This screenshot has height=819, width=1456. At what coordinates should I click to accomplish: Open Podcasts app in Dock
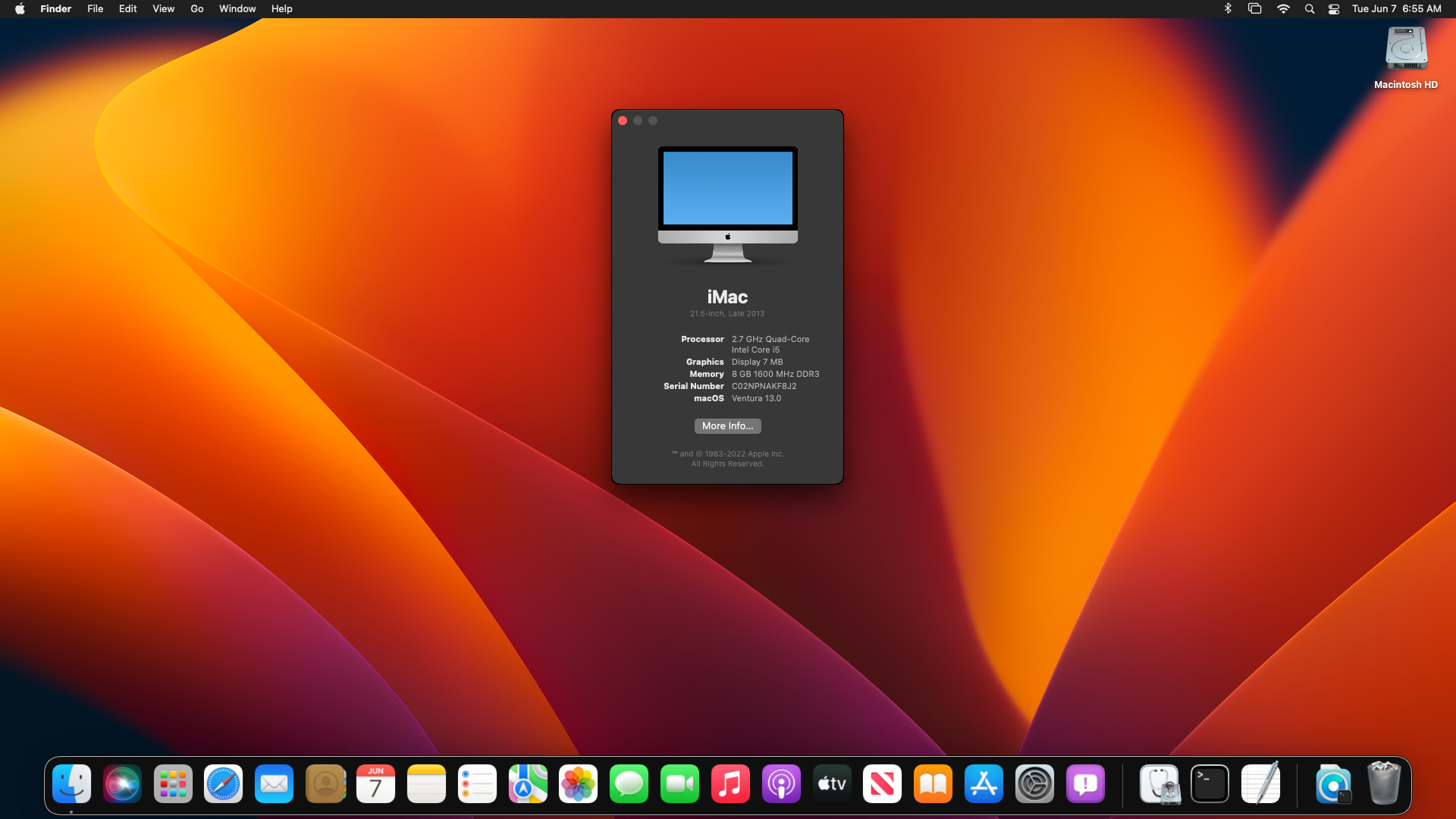[781, 784]
